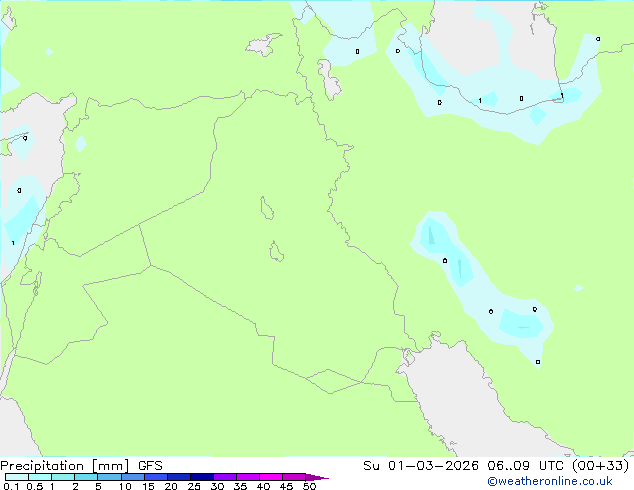Image resolution: width=634 pixels, height=490 pixels.
Task: Click the 'Precipitation [mm]' legend title
Action: pyautogui.click(x=64, y=466)
